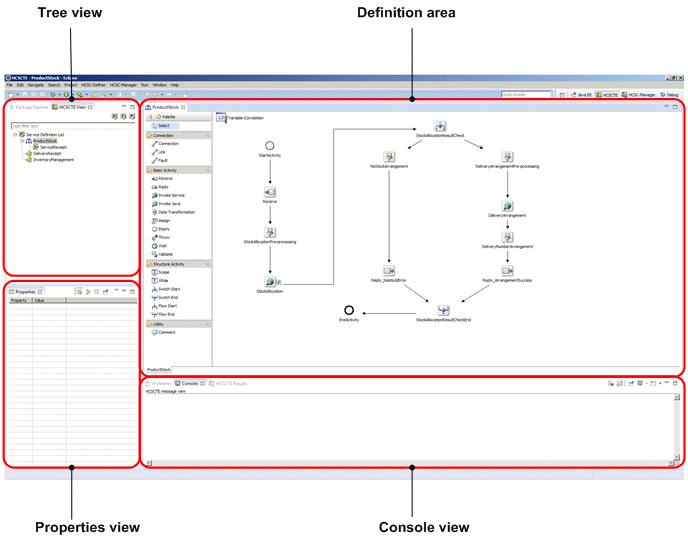Select the DeliveryArrangementPre-processing node
The image size is (688, 539).
[x=507, y=157]
